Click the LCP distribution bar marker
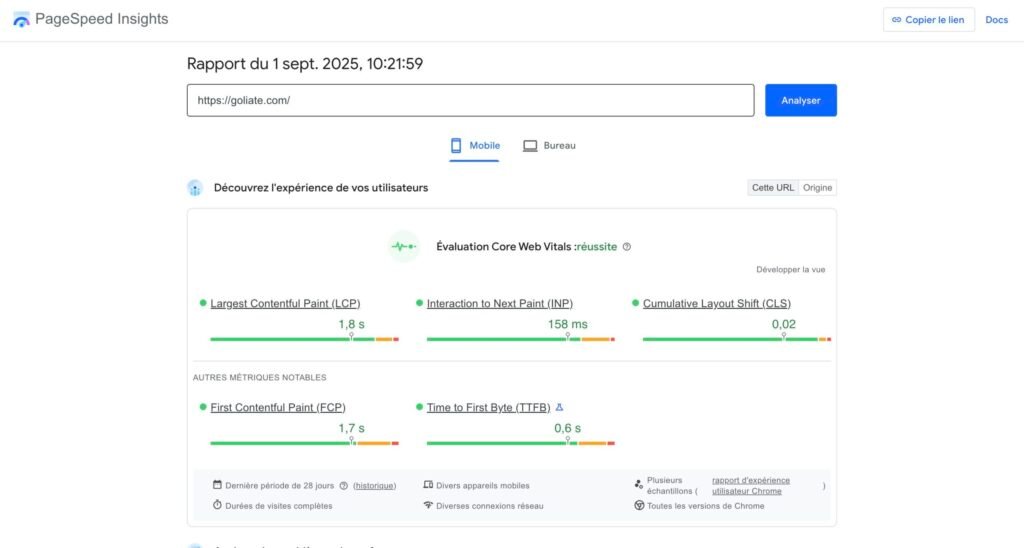1024x548 pixels. [x=351, y=338]
